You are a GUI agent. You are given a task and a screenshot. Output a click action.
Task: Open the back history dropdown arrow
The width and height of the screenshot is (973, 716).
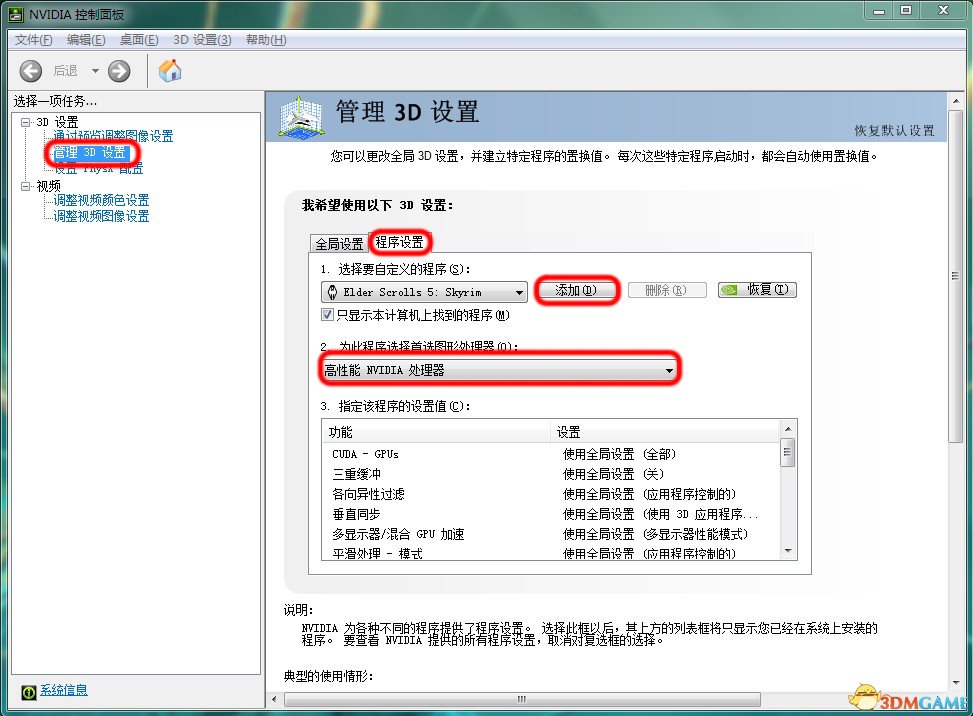pyautogui.click(x=95, y=71)
